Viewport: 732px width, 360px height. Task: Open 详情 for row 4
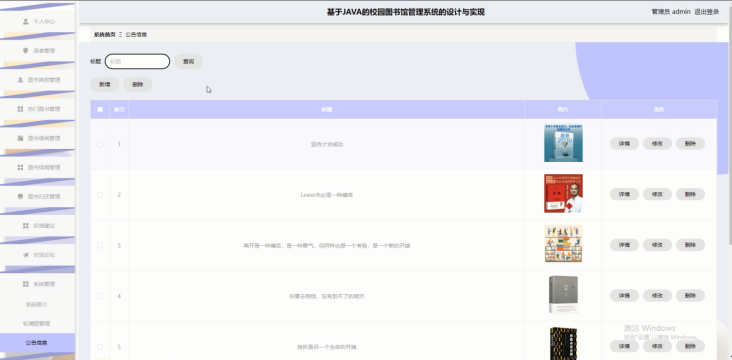click(624, 296)
